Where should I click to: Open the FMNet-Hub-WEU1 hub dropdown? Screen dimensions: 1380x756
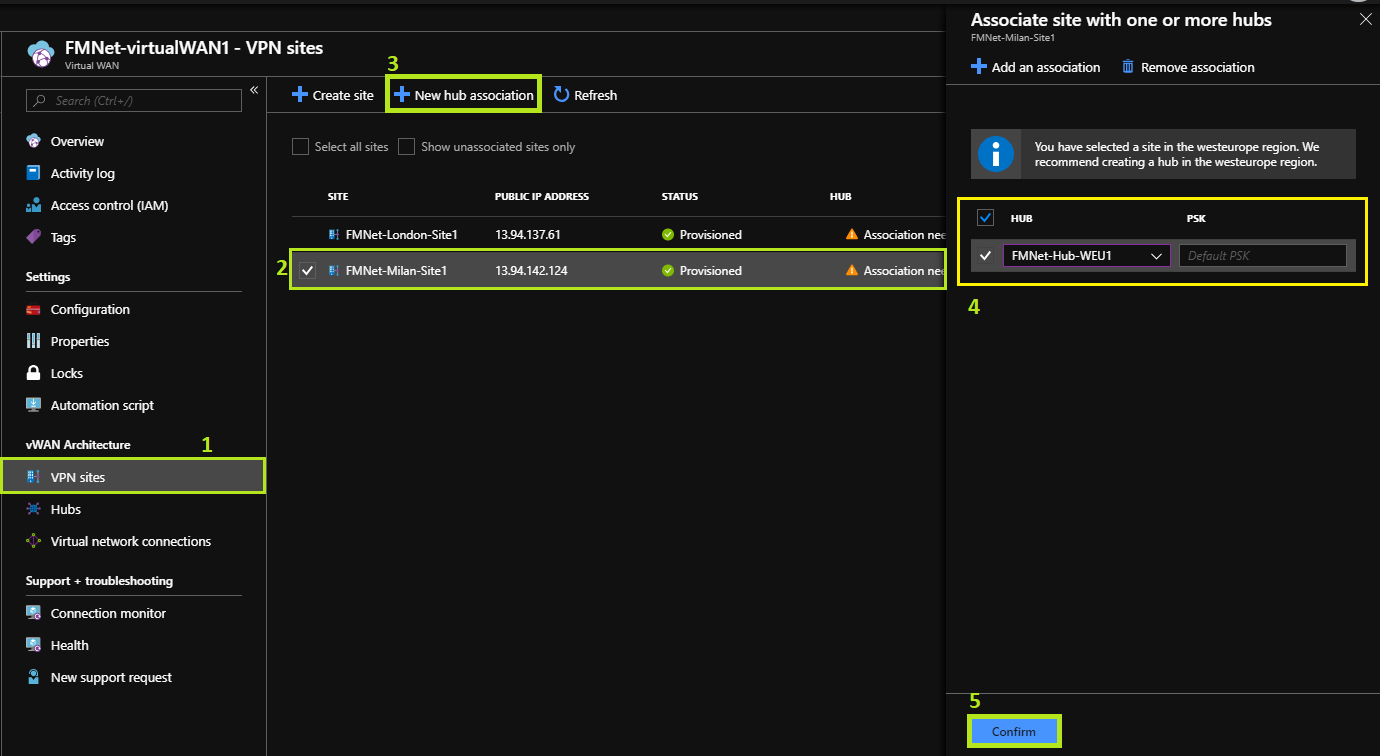pyautogui.click(x=1087, y=256)
